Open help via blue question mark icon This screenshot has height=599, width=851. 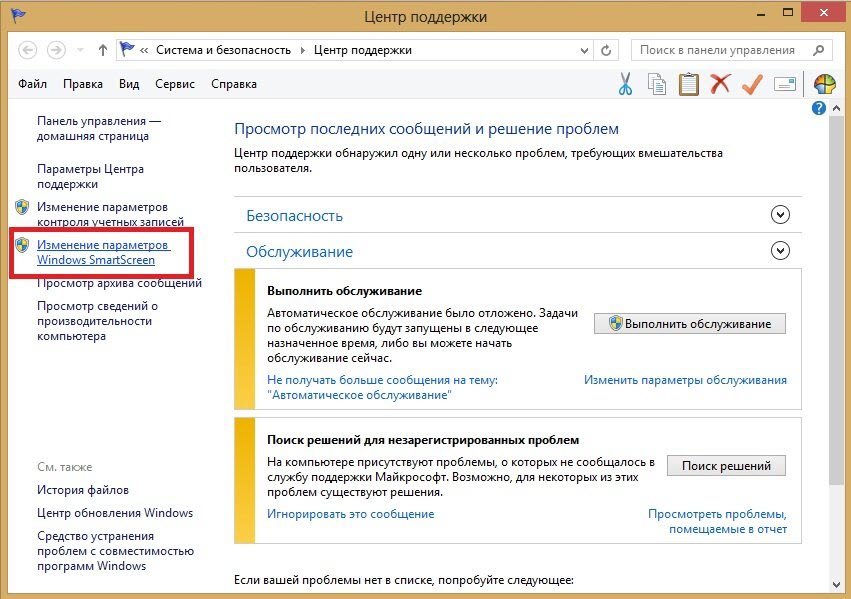pyautogui.click(x=819, y=108)
